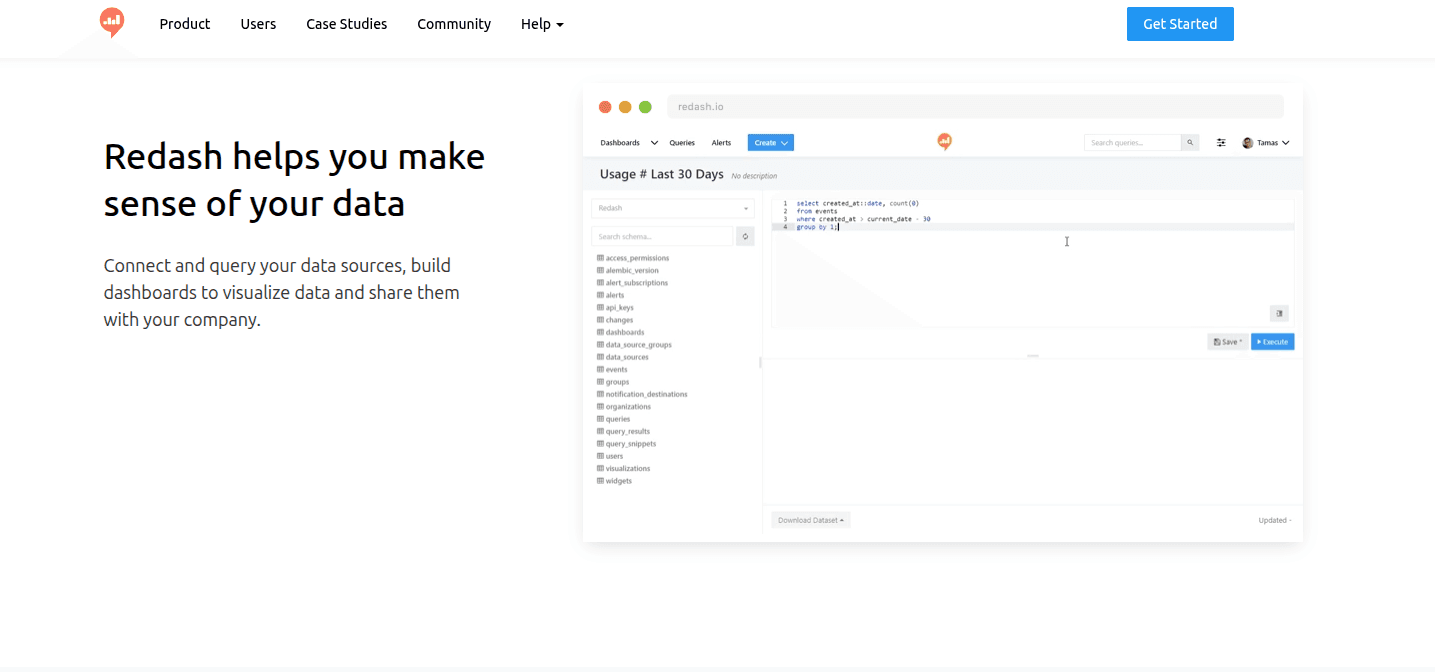Click the table icon beside alert_subscriptions
The width and height of the screenshot is (1435, 672).
[x=600, y=283]
